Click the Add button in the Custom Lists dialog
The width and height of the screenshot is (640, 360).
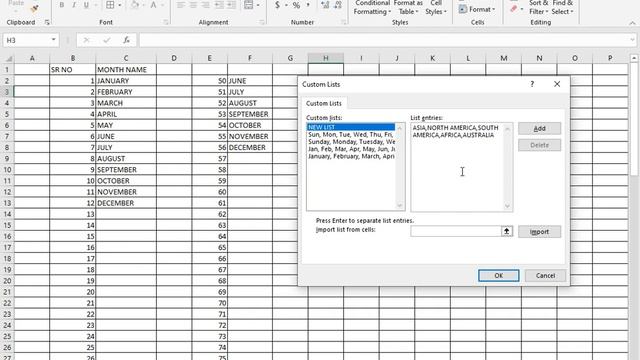pyautogui.click(x=539, y=129)
